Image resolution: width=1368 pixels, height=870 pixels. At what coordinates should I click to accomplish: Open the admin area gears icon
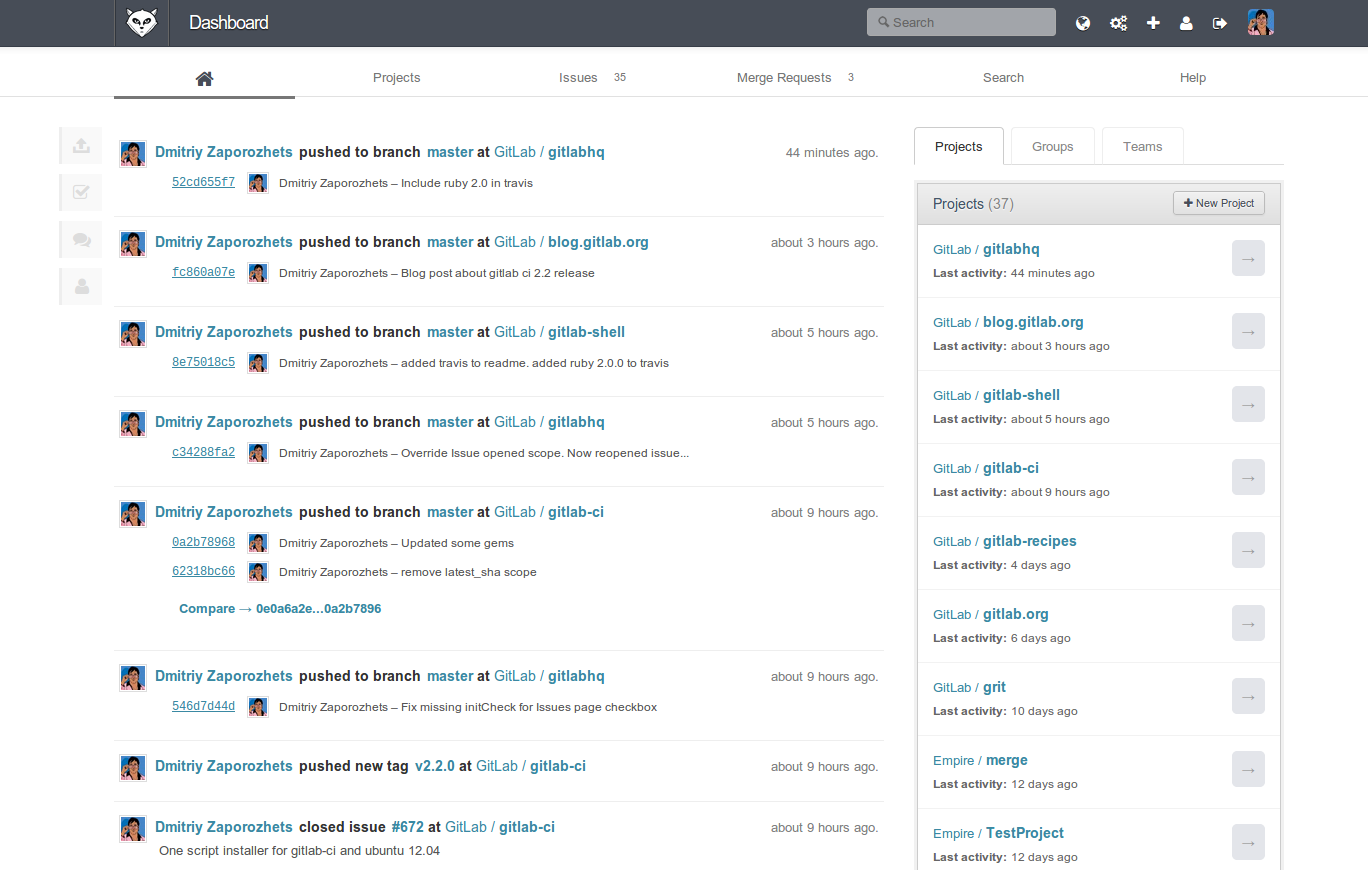pos(1118,22)
